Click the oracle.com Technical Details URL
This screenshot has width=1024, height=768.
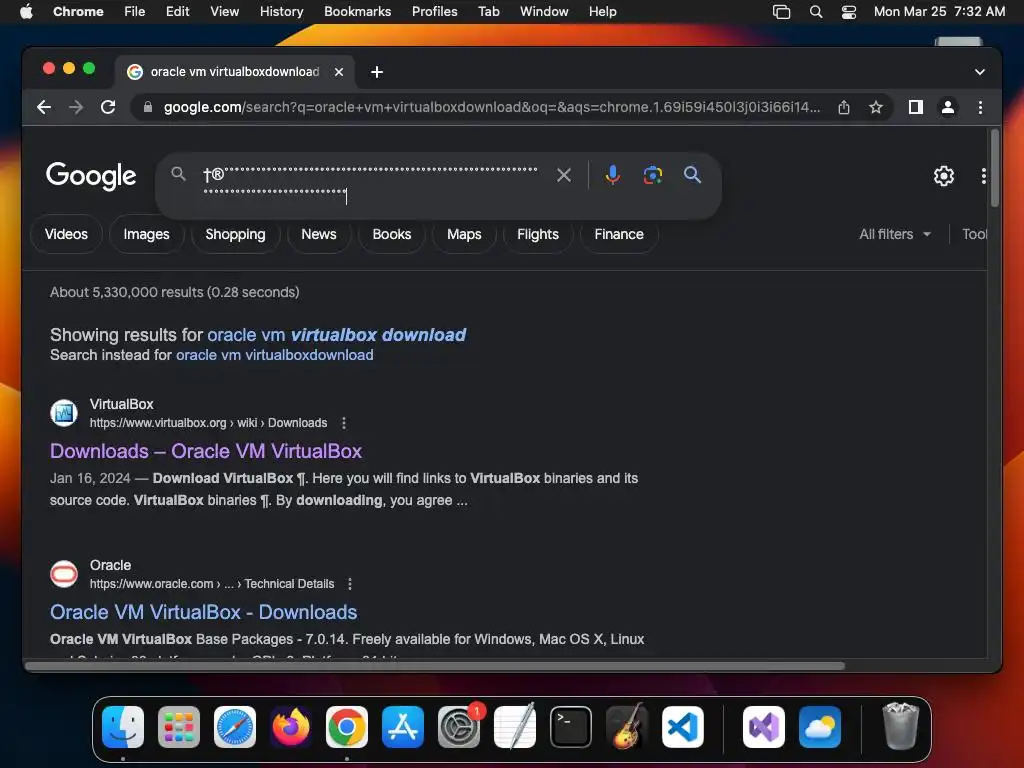pos(212,584)
